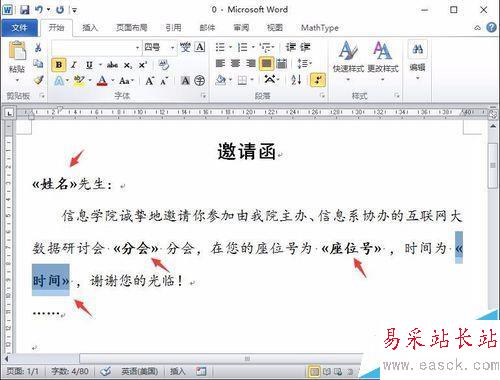Expand underline style options arrow
This screenshot has height=380, width=500.
click(x=100, y=65)
